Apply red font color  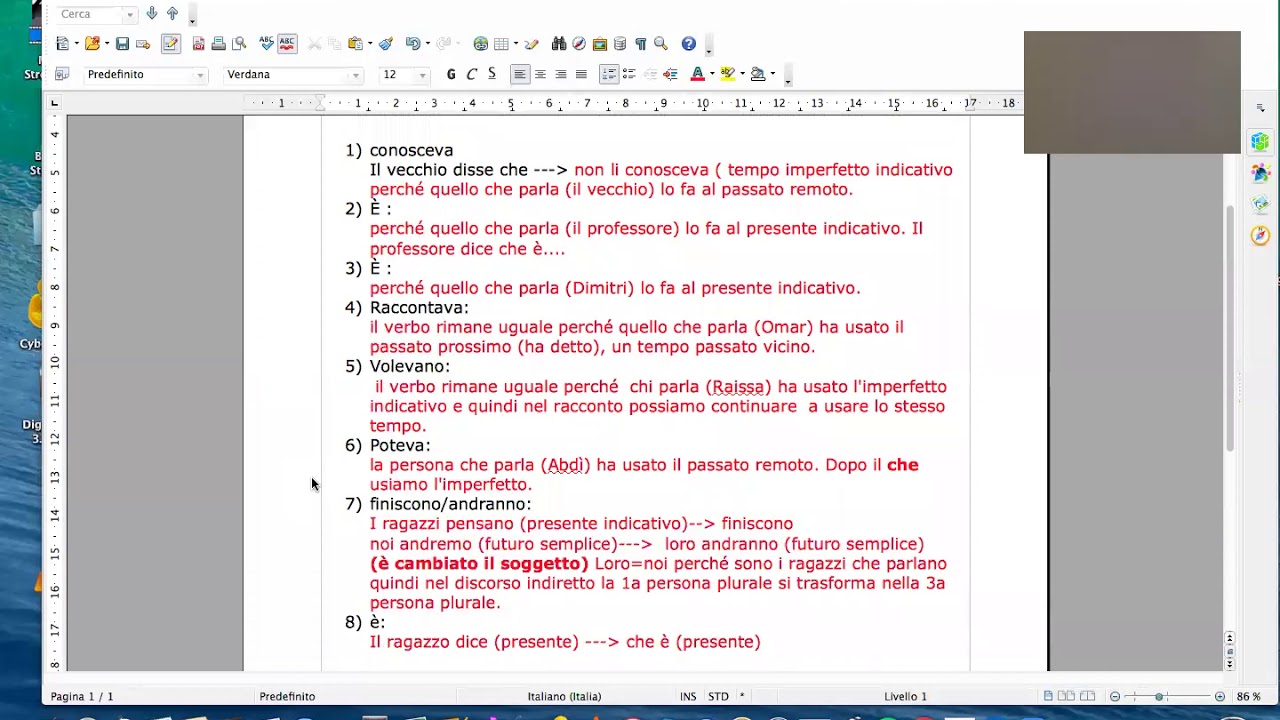(x=697, y=74)
